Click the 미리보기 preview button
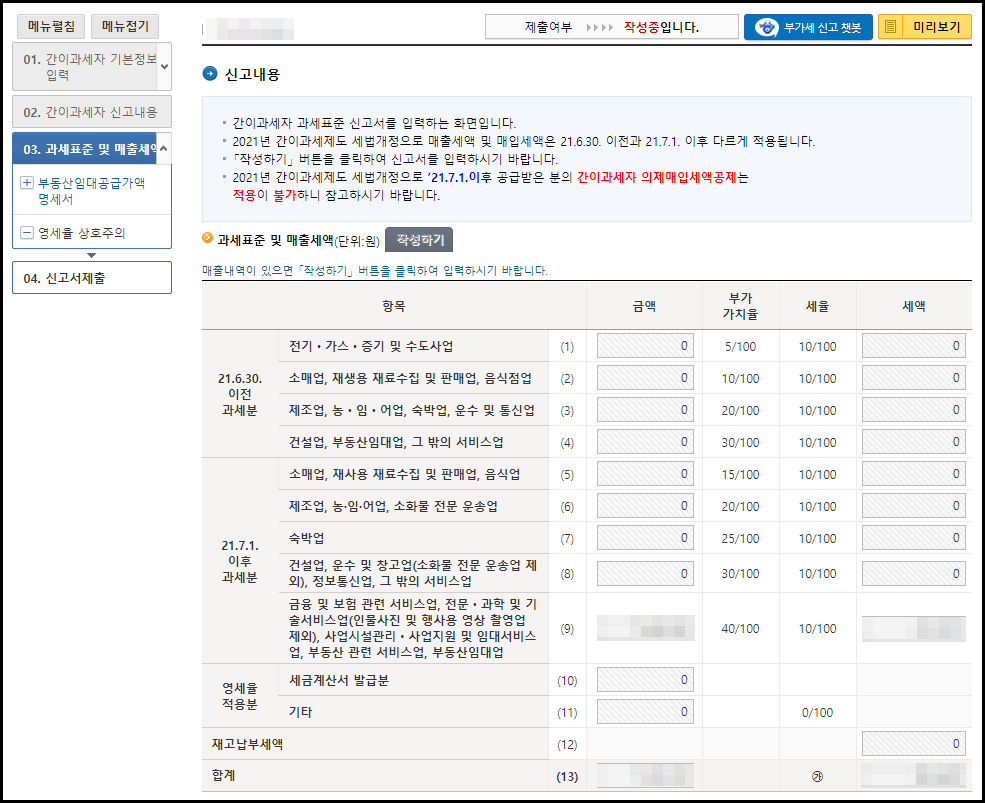This screenshot has width=985, height=803. tap(925, 27)
